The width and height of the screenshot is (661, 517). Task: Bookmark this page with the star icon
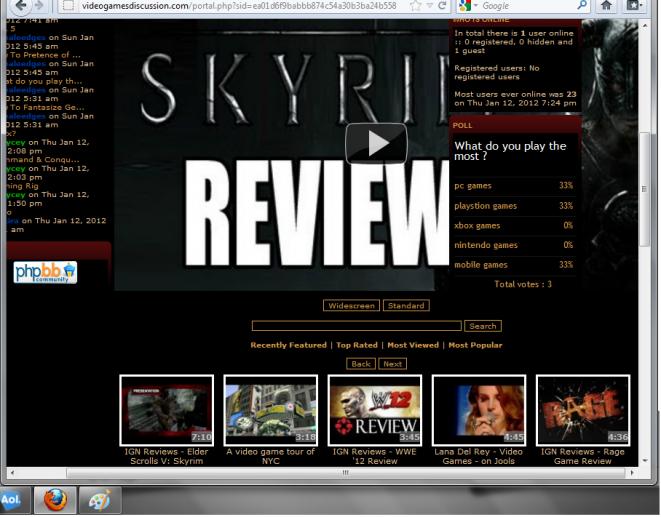[x=416, y=5]
